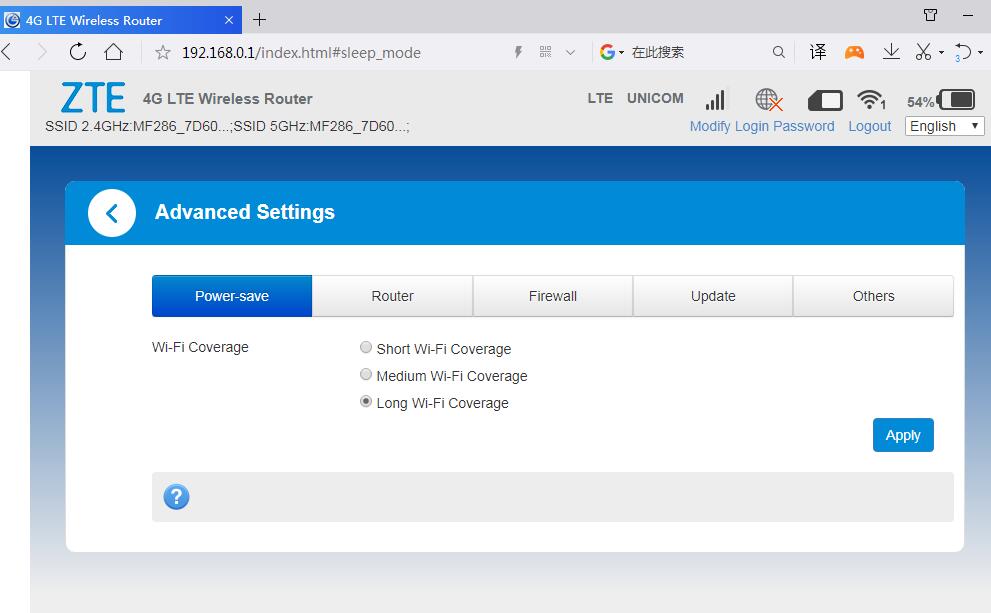This screenshot has height=613, width=991.
Task: Select Medium Wi-Fi Coverage option
Action: [366, 375]
